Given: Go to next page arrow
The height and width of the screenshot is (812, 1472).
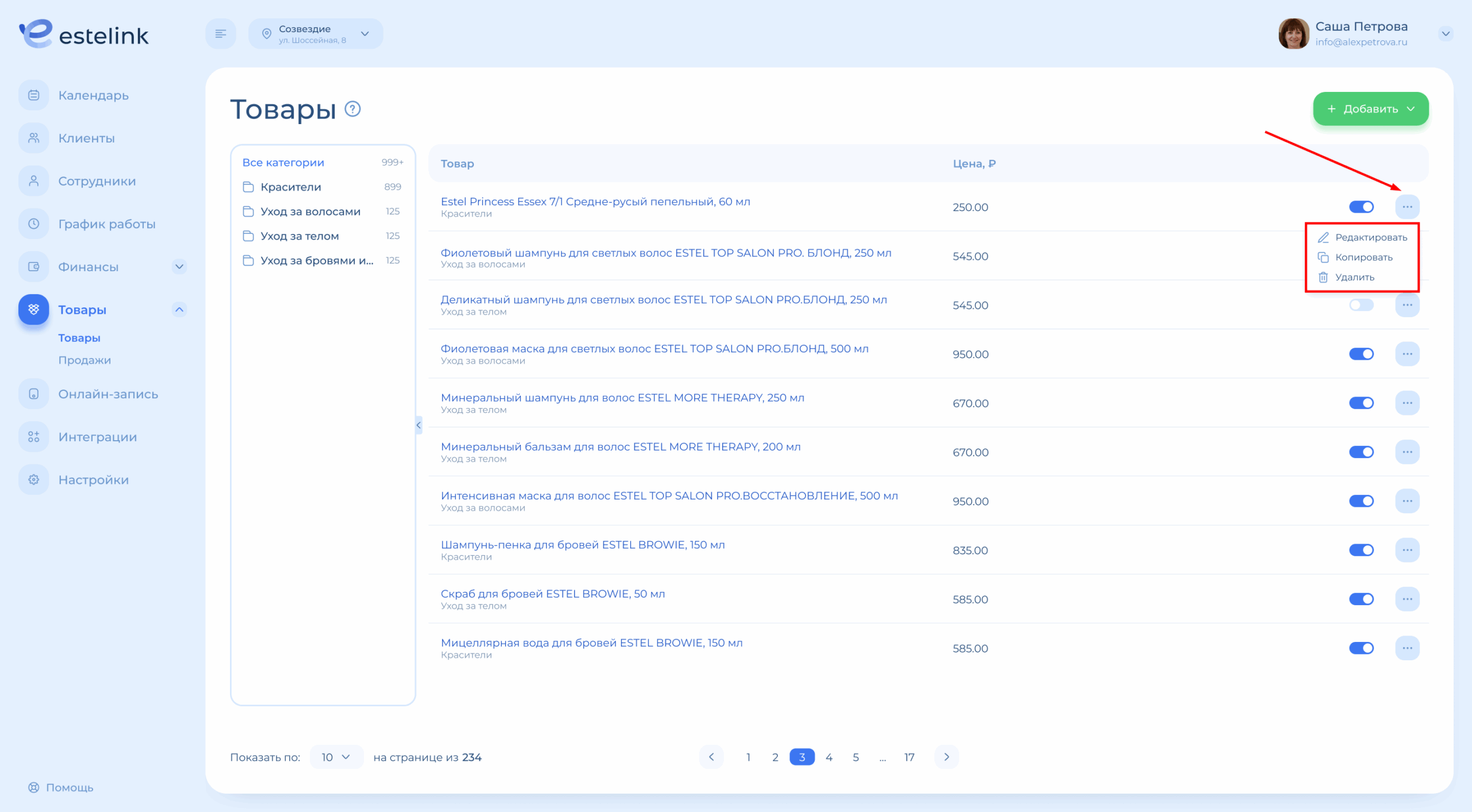Looking at the screenshot, I should [946, 757].
